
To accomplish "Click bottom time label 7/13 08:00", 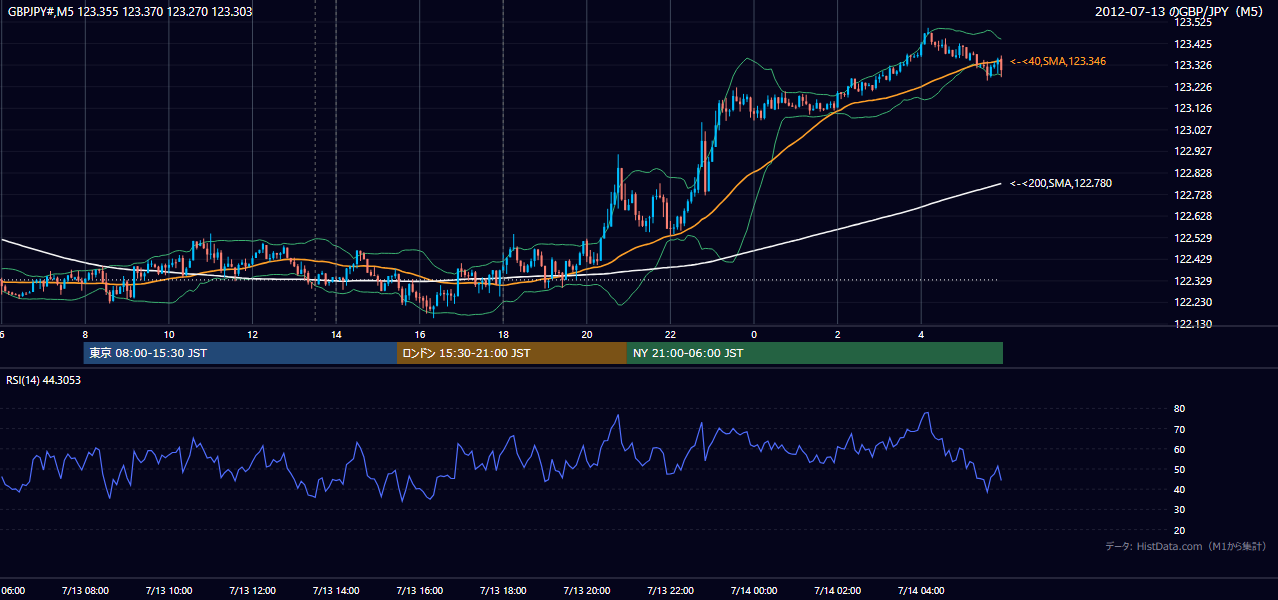I will coord(84,590).
